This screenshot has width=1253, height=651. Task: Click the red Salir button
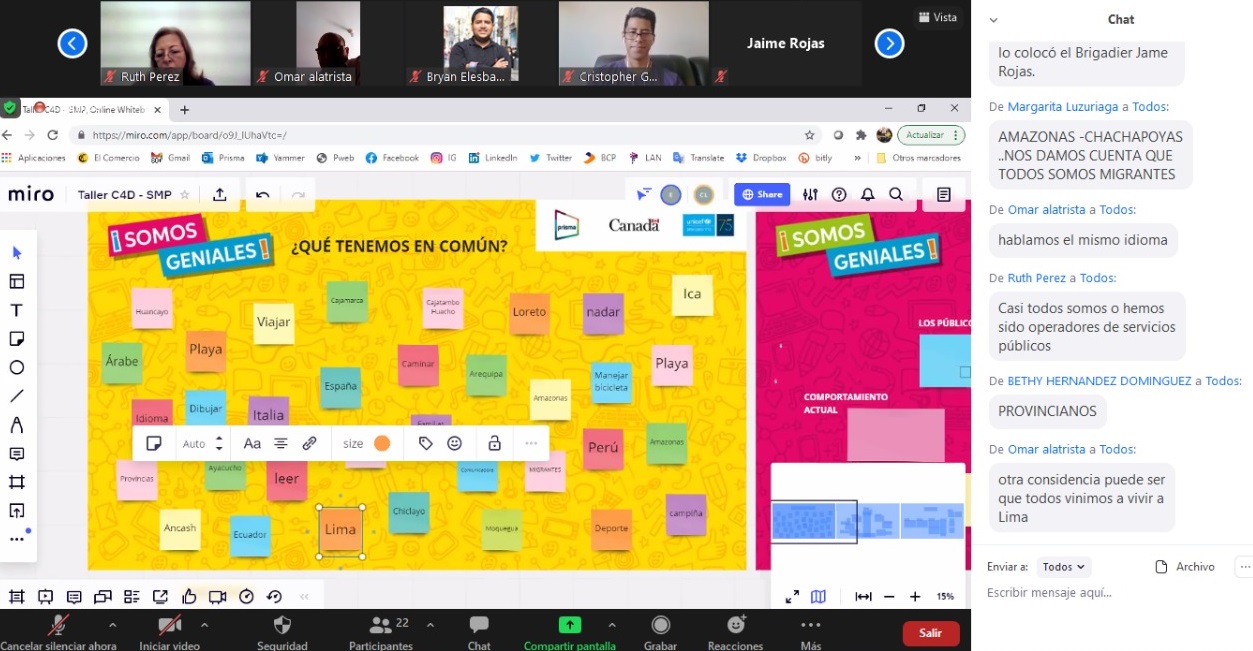(x=930, y=633)
